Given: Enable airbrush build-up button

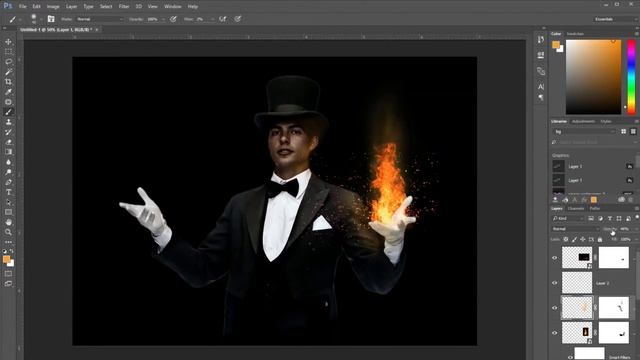Looking at the screenshot, I should pos(222,19).
